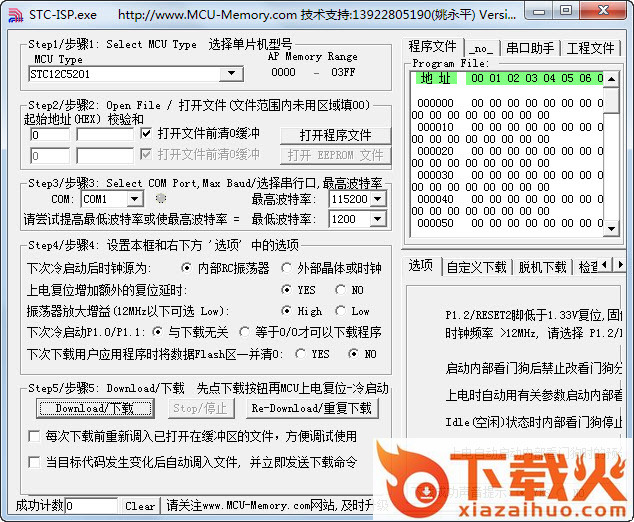Minimize the STC-ISP window
634x522 pixels.
tap(538, 11)
